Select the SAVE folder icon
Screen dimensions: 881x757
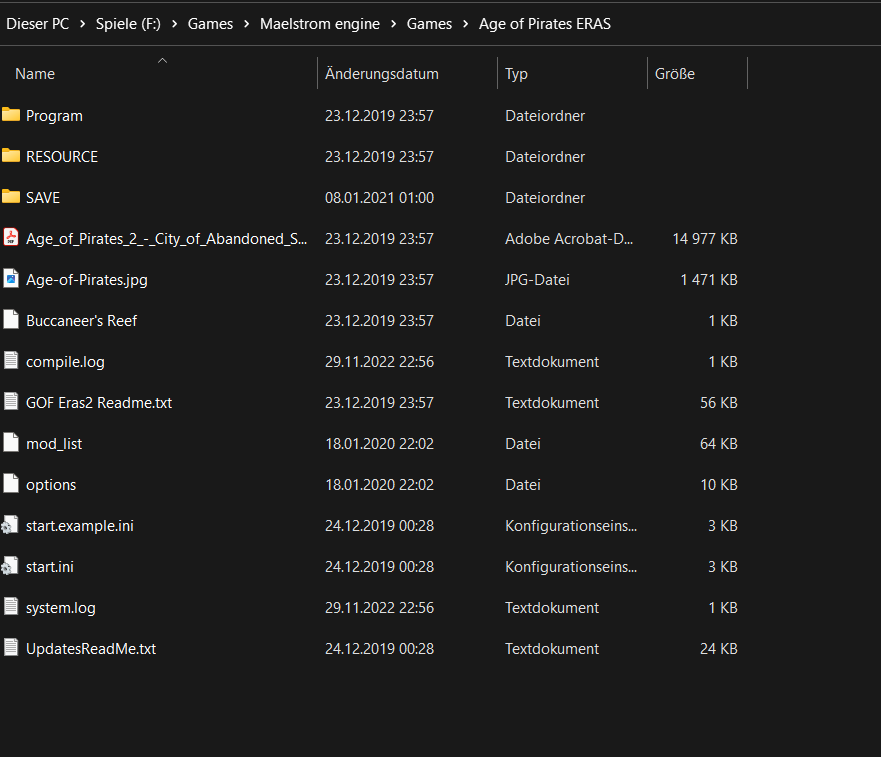(x=11, y=197)
